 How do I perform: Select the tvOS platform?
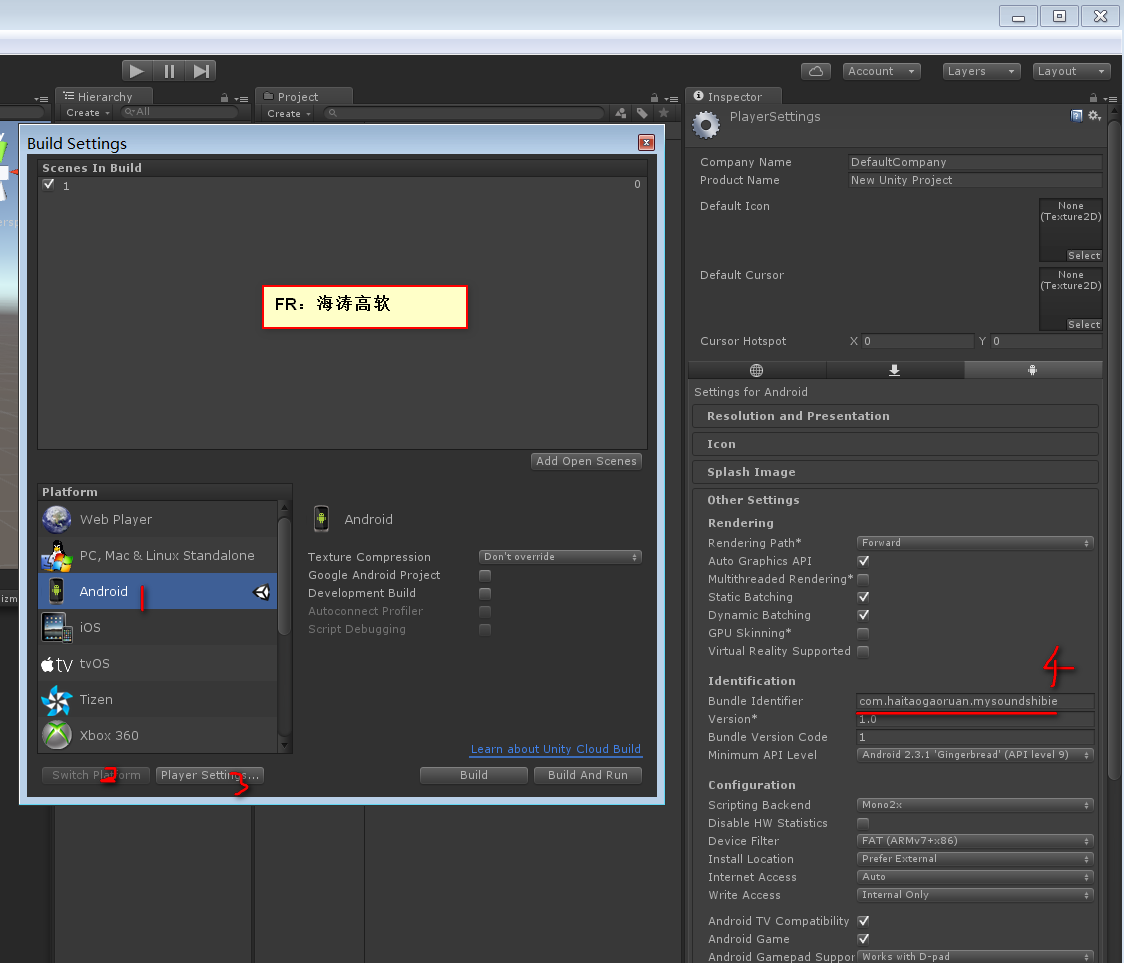pyautogui.click(x=158, y=663)
